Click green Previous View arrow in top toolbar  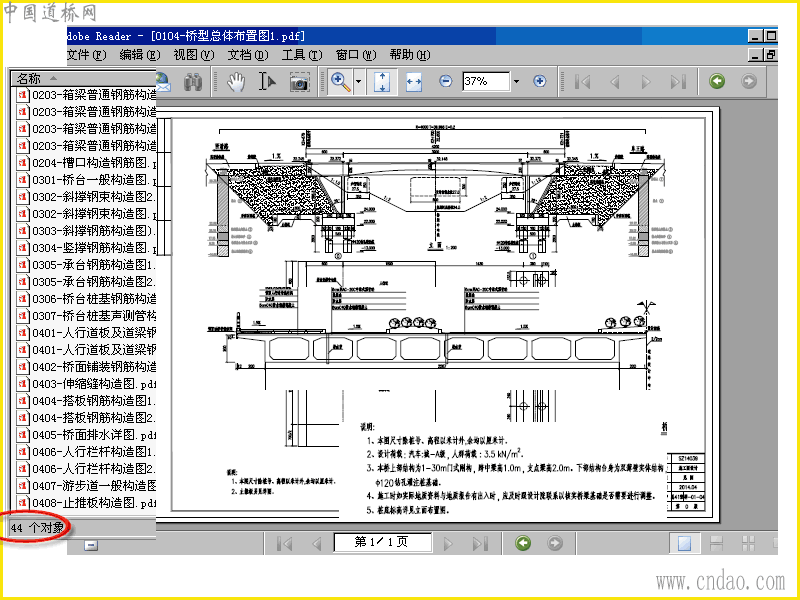click(717, 81)
